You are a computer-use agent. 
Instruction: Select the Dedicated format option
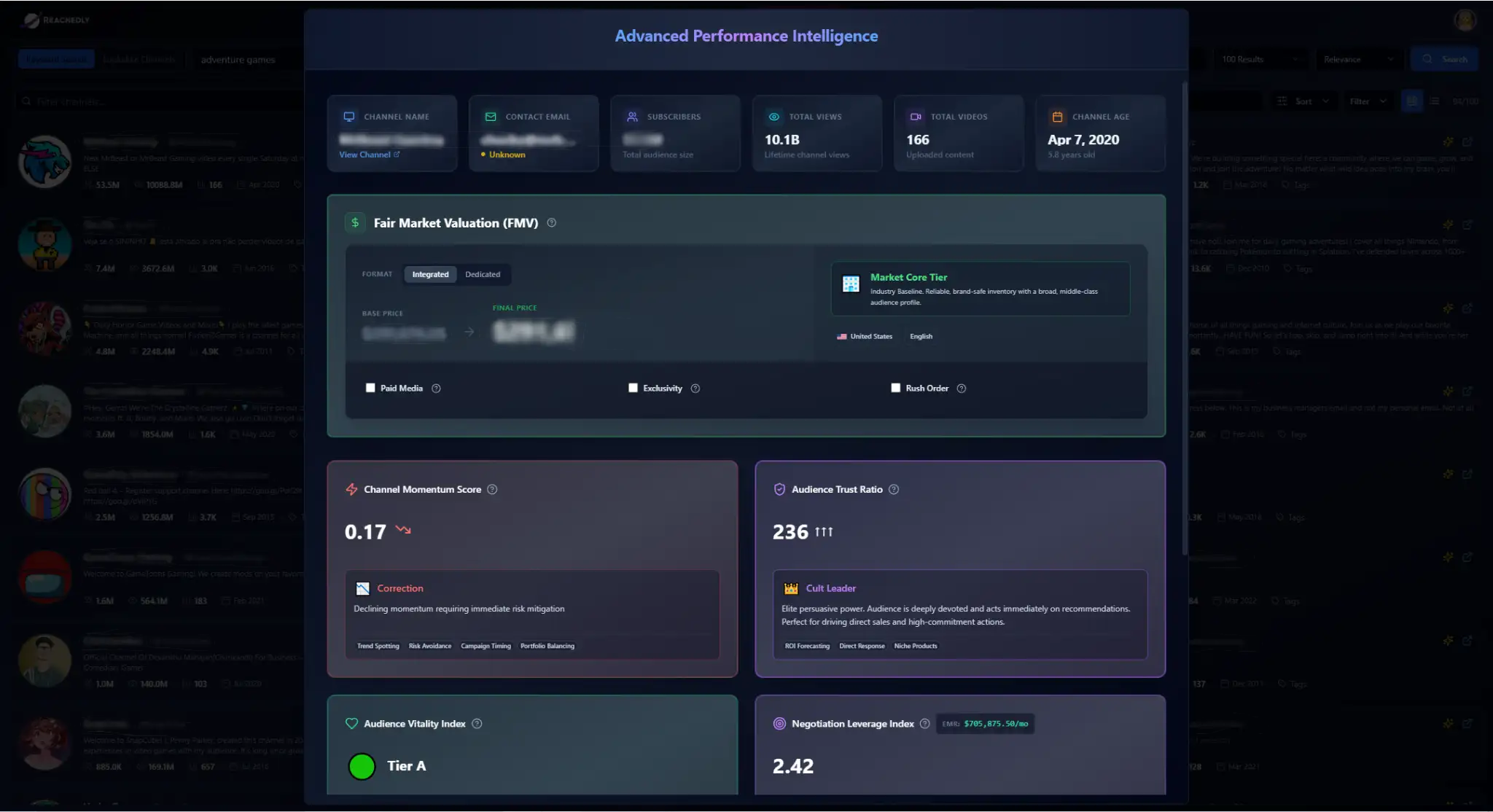pyautogui.click(x=483, y=275)
